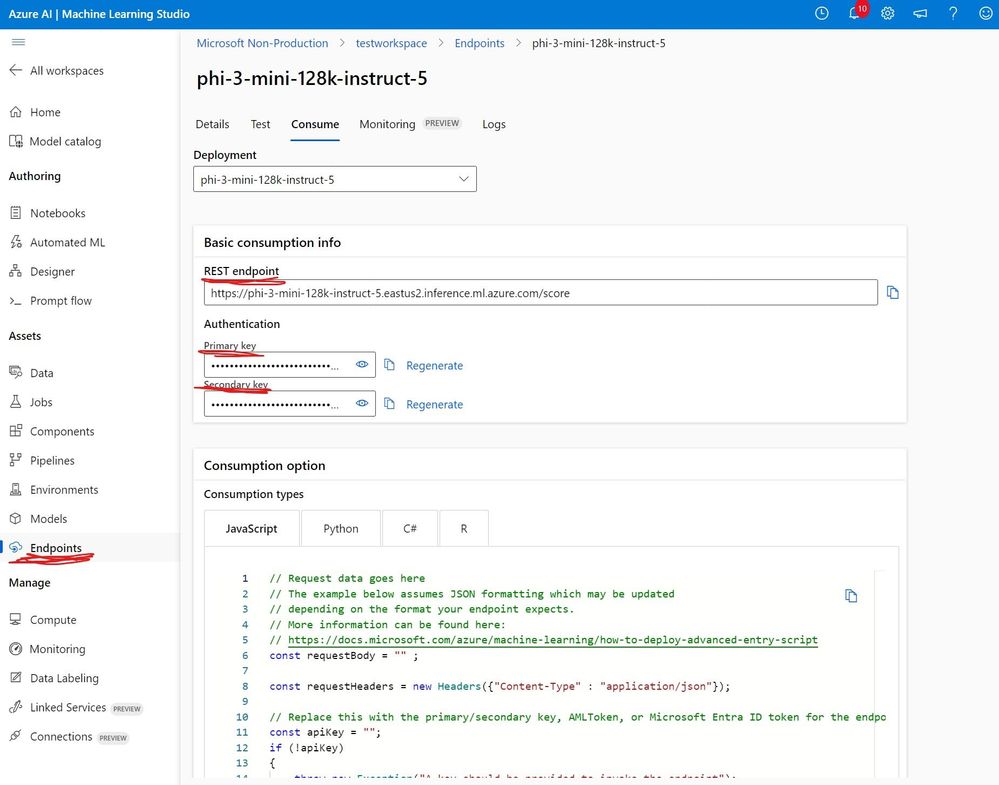Copy the JavaScript code sample
Image resolution: width=999 pixels, height=785 pixels.
pyautogui.click(x=851, y=596)
